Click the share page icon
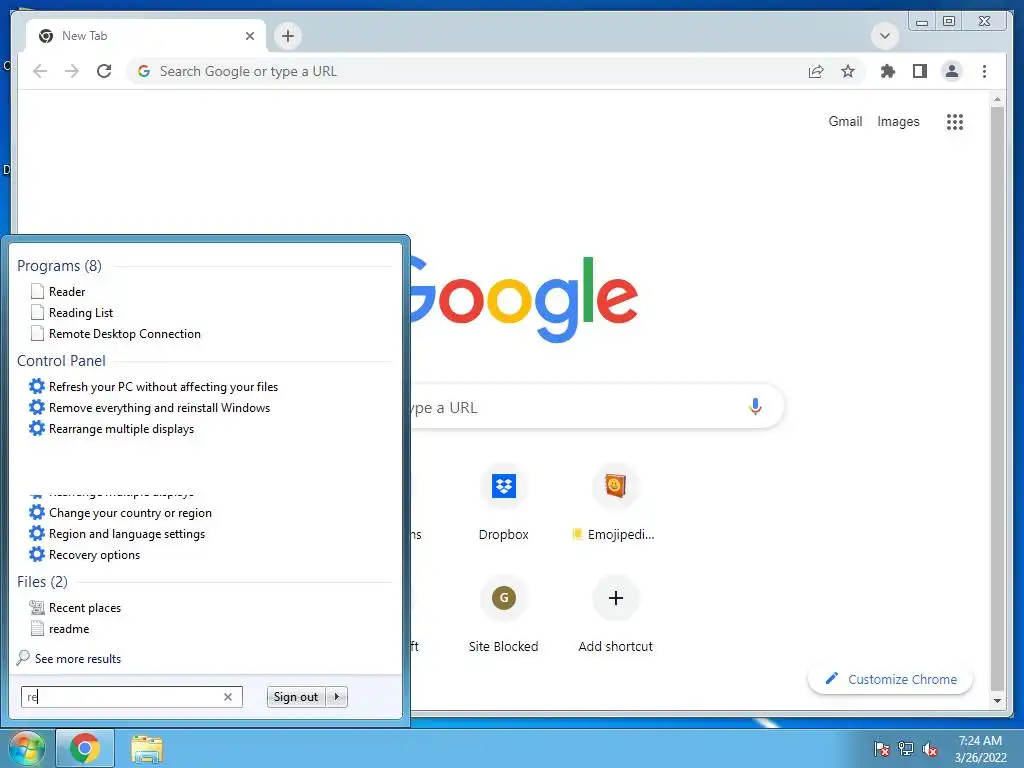The image size is (1024, 768). coord(816,71)
